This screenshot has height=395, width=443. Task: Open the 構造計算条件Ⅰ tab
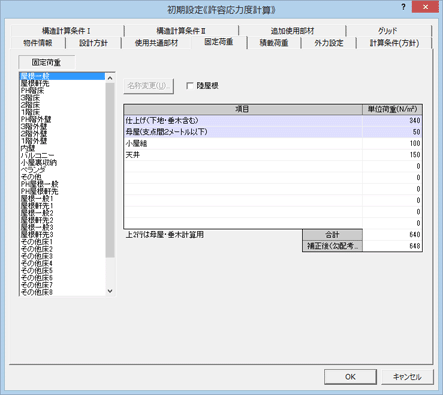(x=67, y=31)
